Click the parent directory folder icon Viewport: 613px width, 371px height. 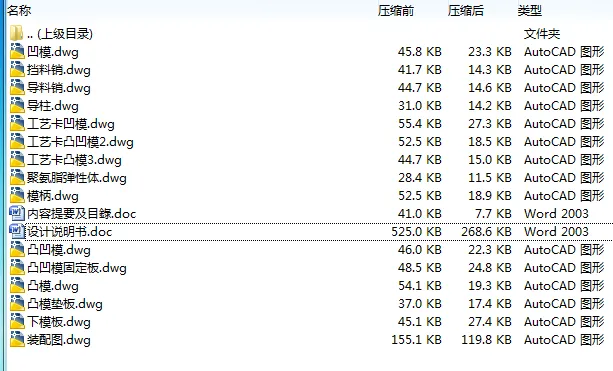pyautogui.click(x=16, y=34)
